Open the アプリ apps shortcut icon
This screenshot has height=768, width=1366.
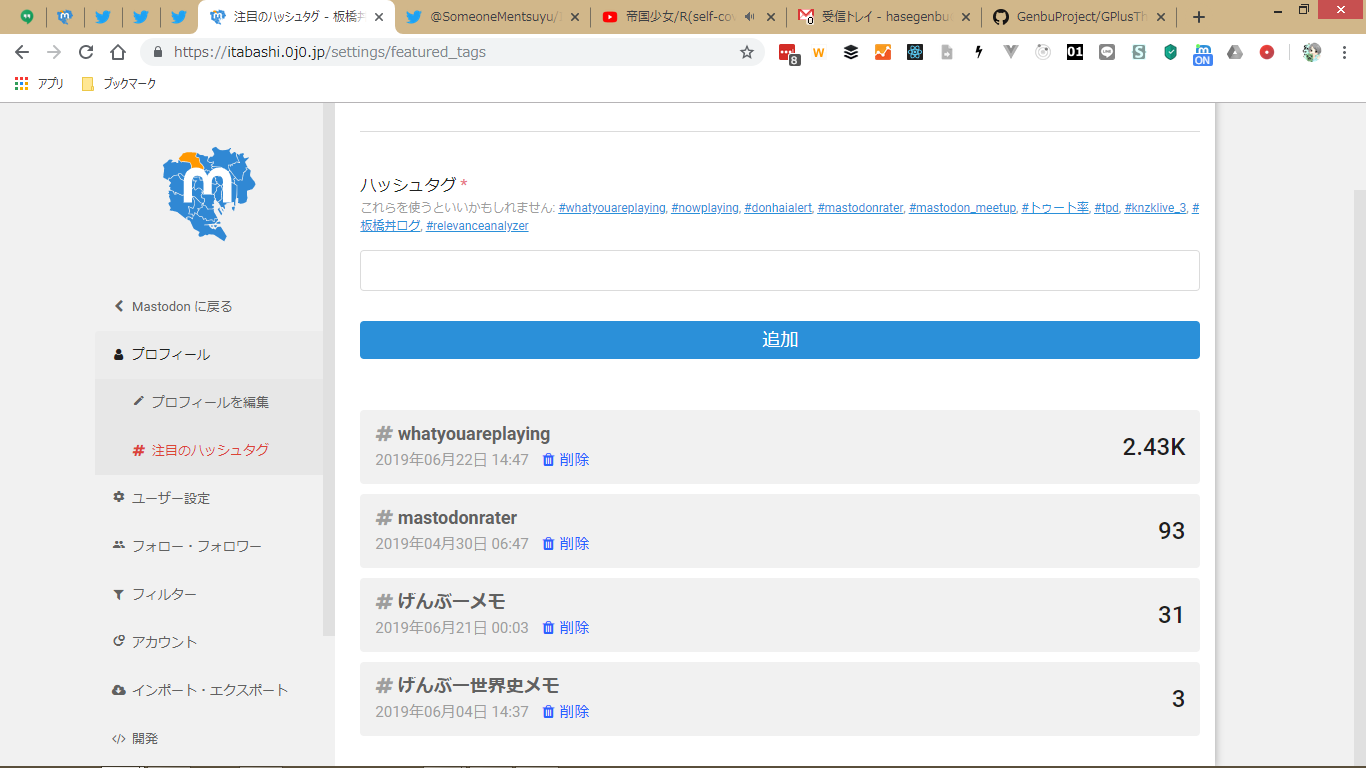22,84
